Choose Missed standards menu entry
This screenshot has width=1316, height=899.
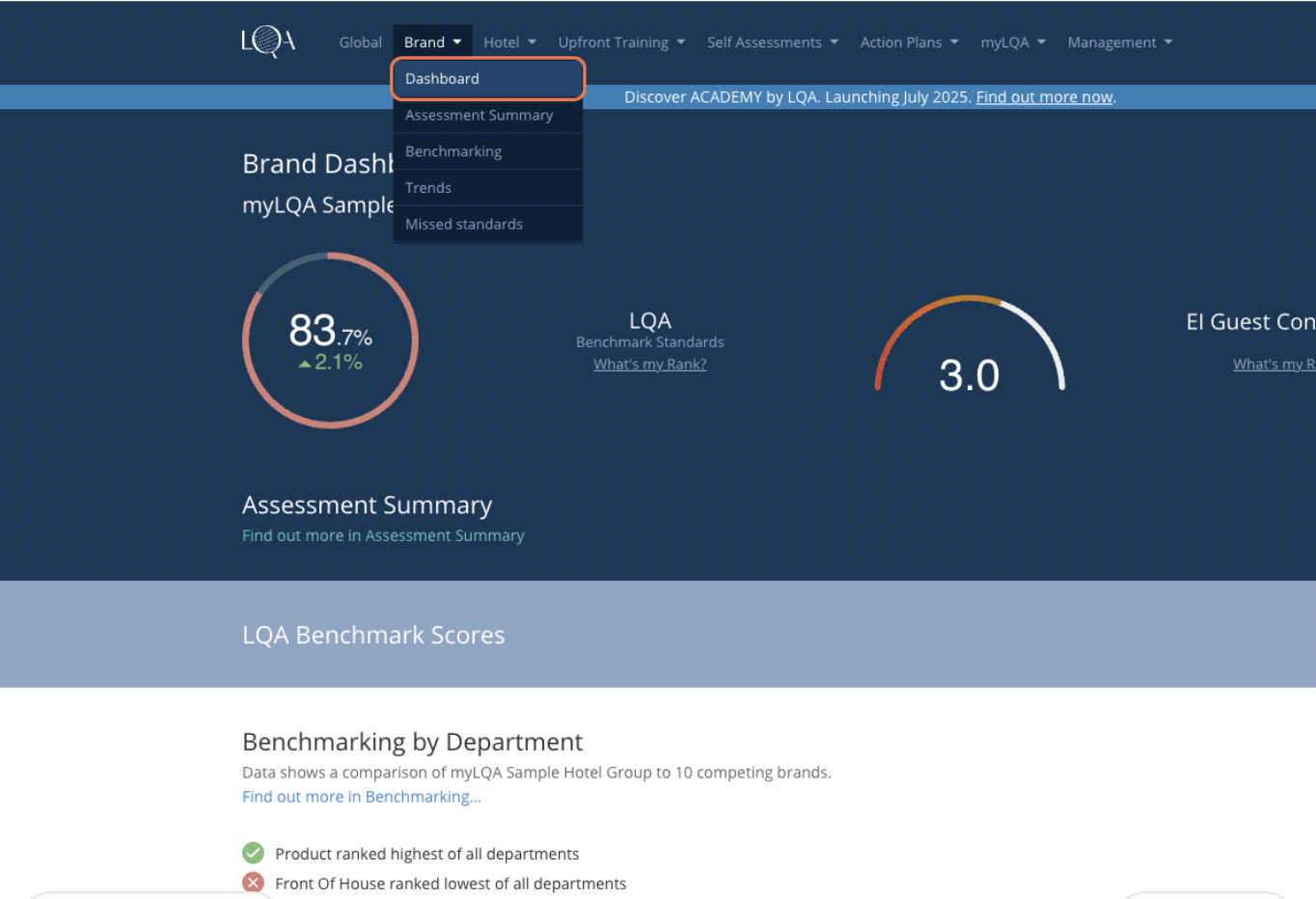pyautogui.click(x=464, y=224)
